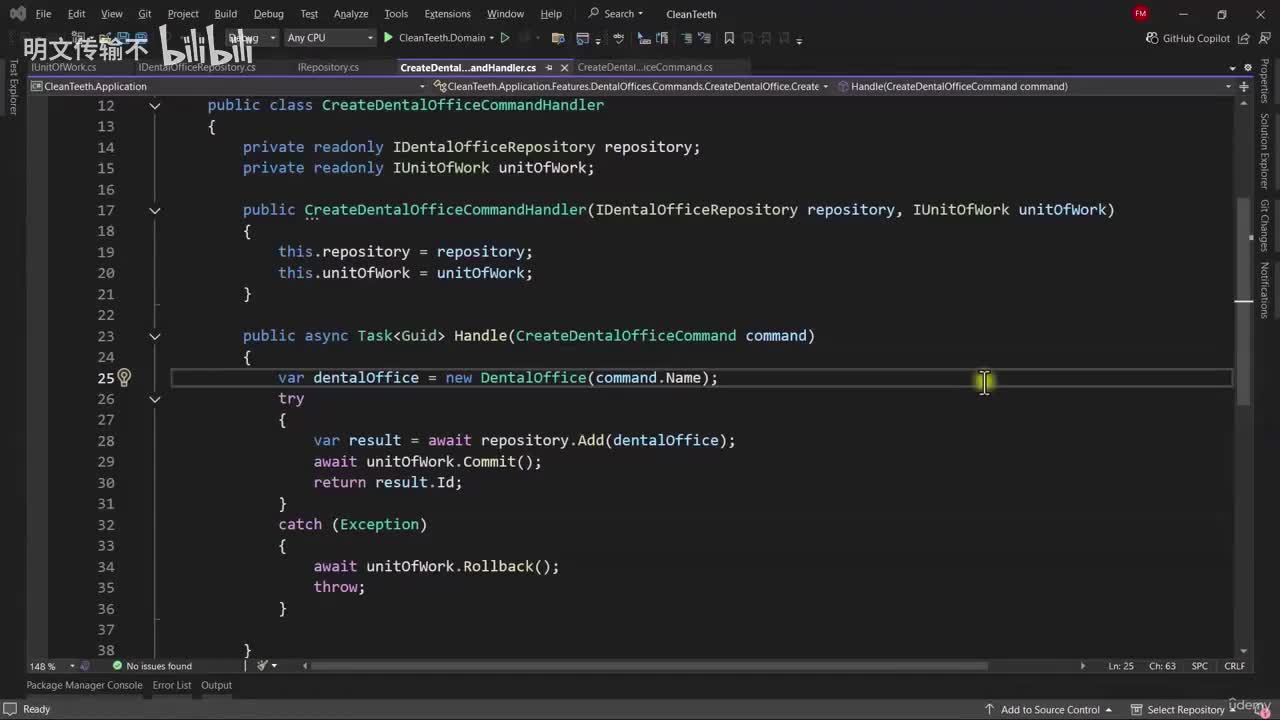Collapse the Handle method at line 23

point(155,336)
